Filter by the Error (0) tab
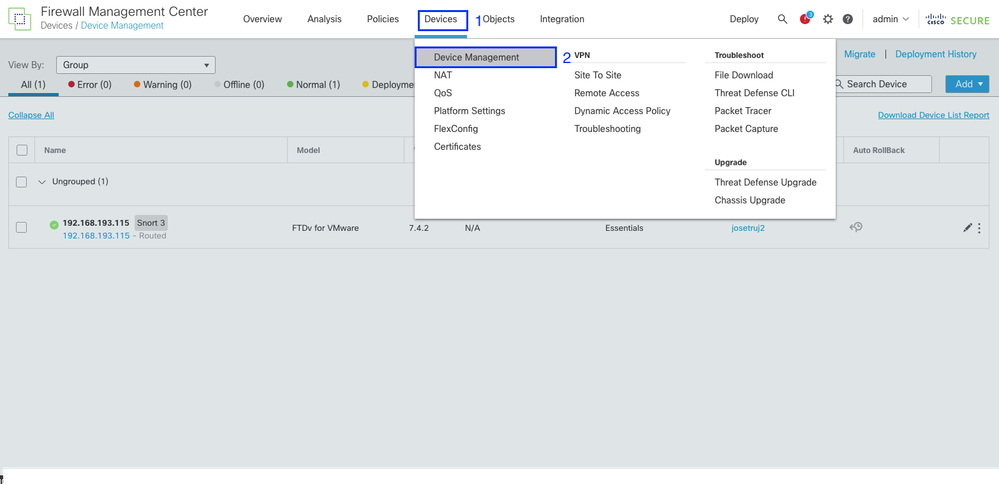 (x=90, y=85)
